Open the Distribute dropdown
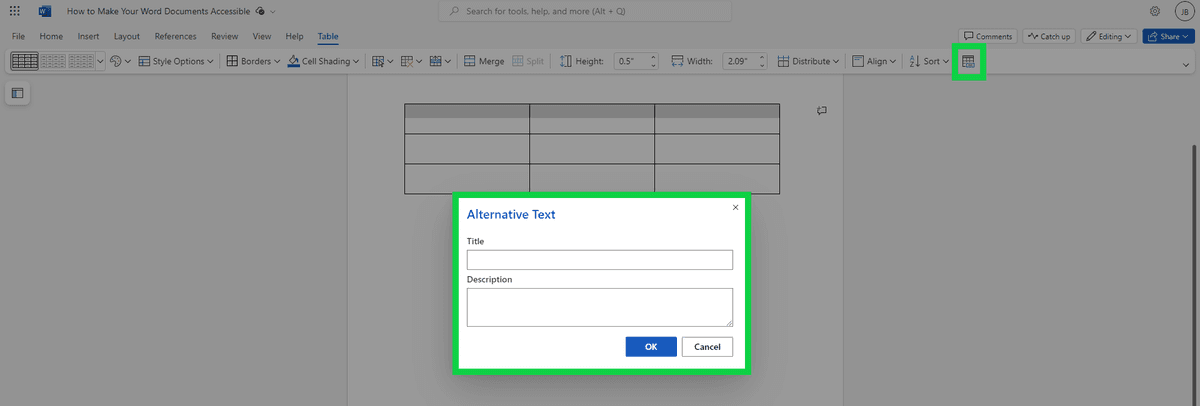Viewport: 1200px width, 406px height. 809,61
